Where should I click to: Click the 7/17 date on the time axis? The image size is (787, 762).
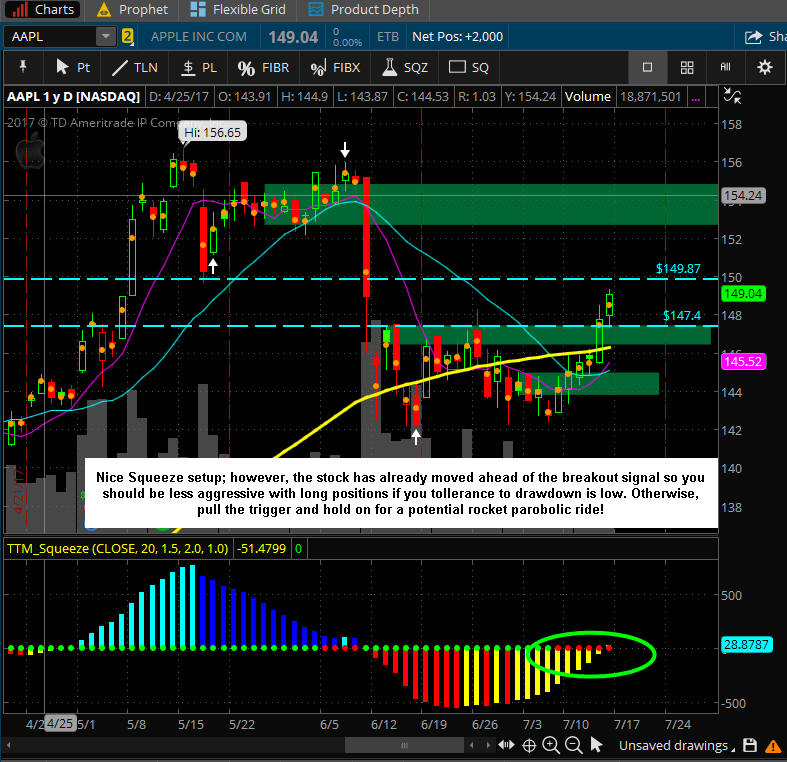click(x=627, y=724)
